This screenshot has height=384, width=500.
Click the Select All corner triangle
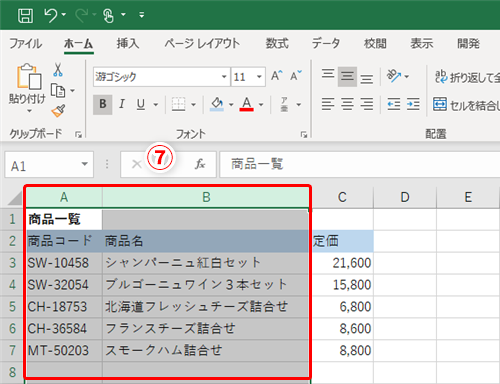15,197
